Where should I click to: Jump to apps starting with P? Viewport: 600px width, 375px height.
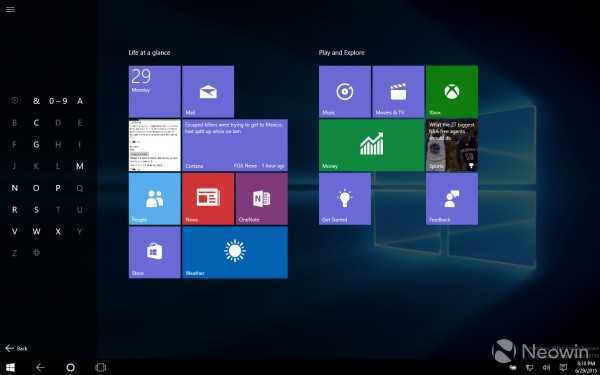click(x=58, y=188)
